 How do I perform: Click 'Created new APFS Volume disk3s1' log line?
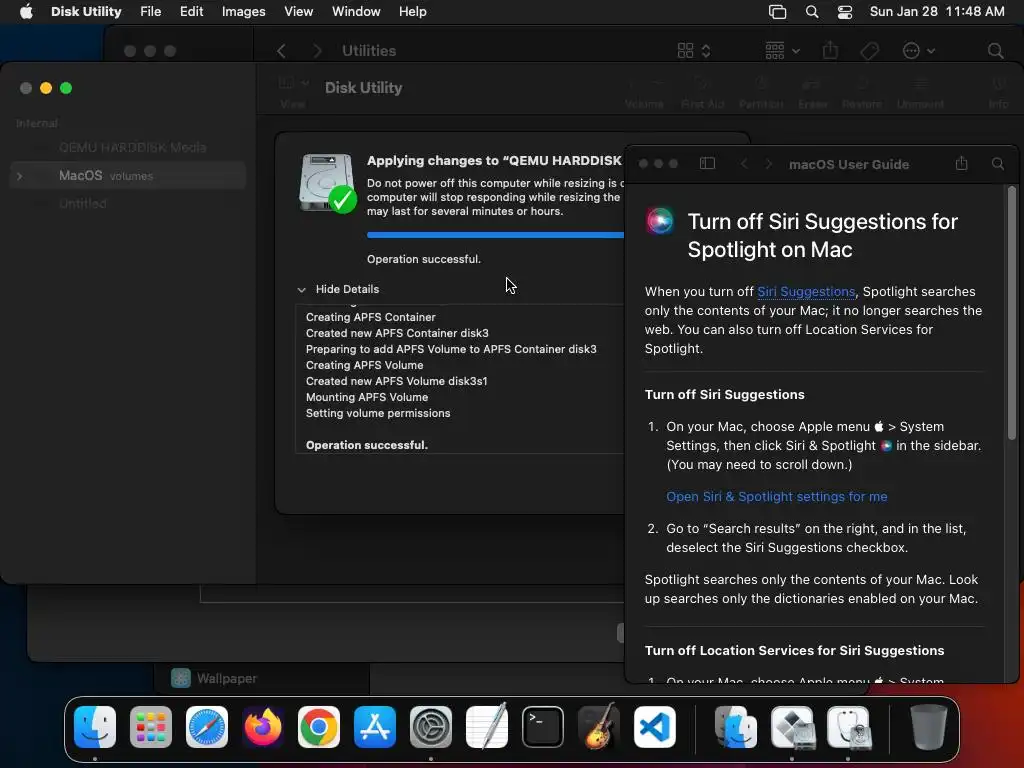[x=396, y=381]
